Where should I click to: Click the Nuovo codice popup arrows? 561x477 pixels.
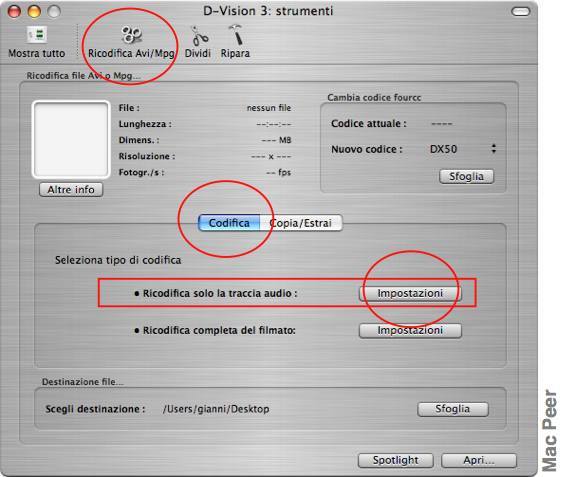click(x=494, y=149)
